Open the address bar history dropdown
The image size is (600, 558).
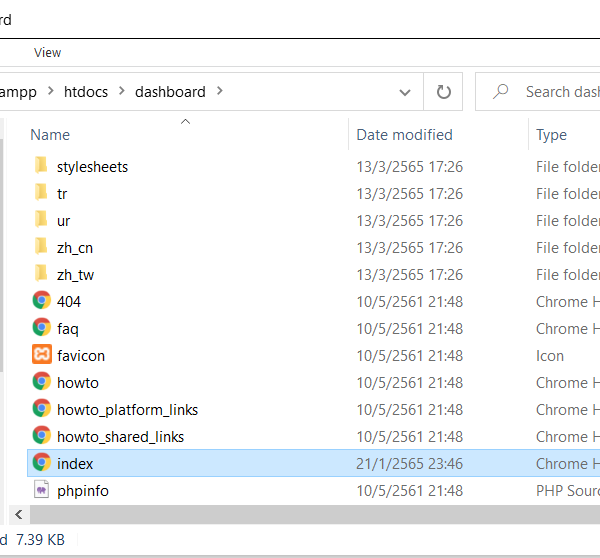[x=405, y=92]
